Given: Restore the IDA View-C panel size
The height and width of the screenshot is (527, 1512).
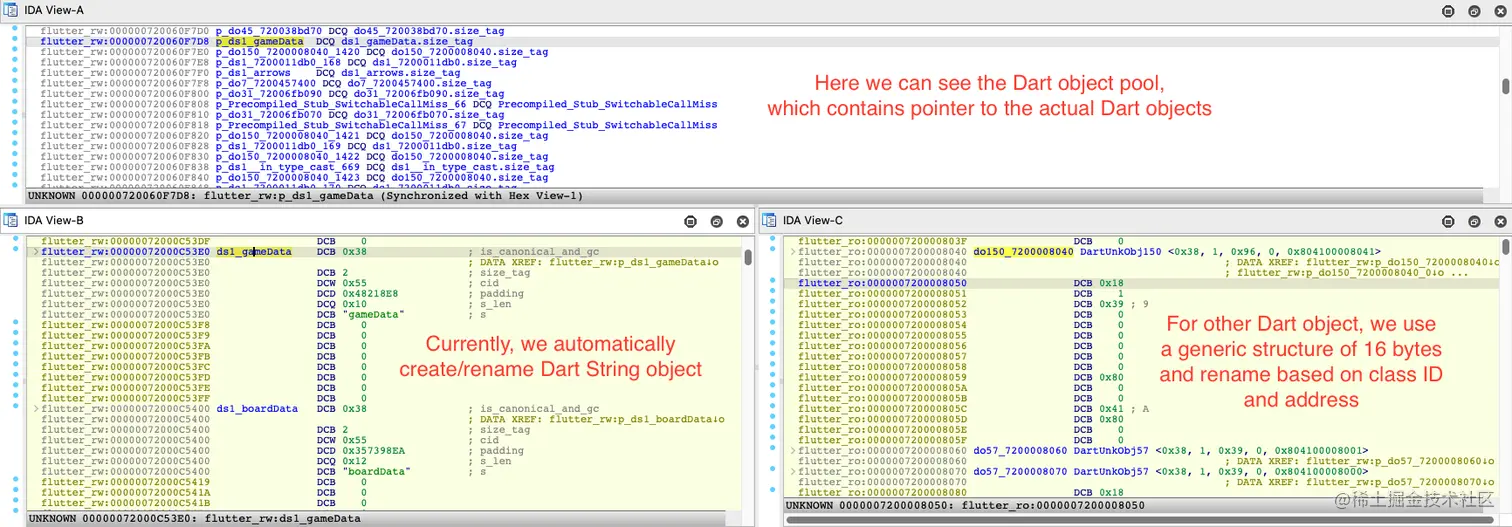Looking at the screenshot, I should (x=1474, y=221).
